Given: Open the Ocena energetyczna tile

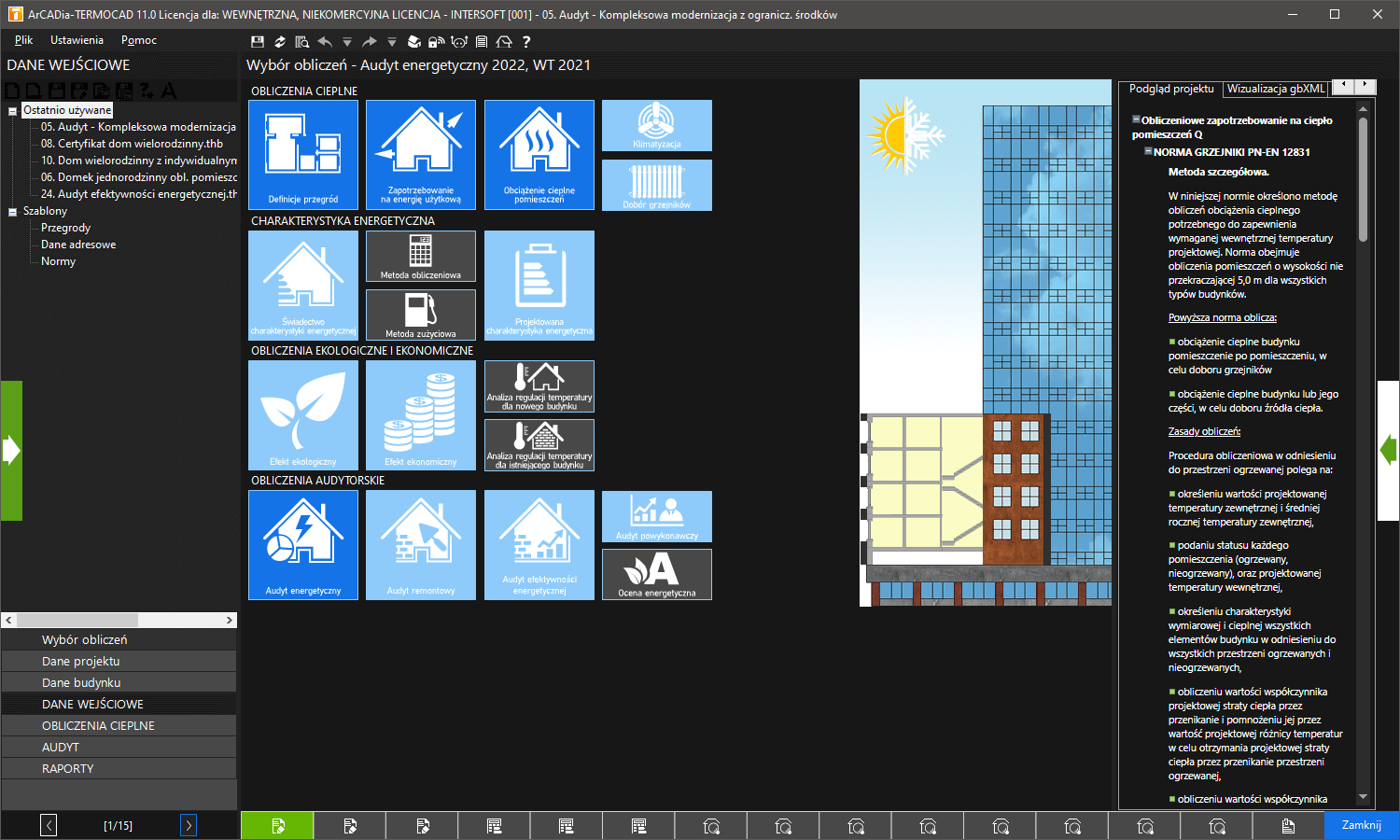Looking at the screenshot, I should click(657, 574).
